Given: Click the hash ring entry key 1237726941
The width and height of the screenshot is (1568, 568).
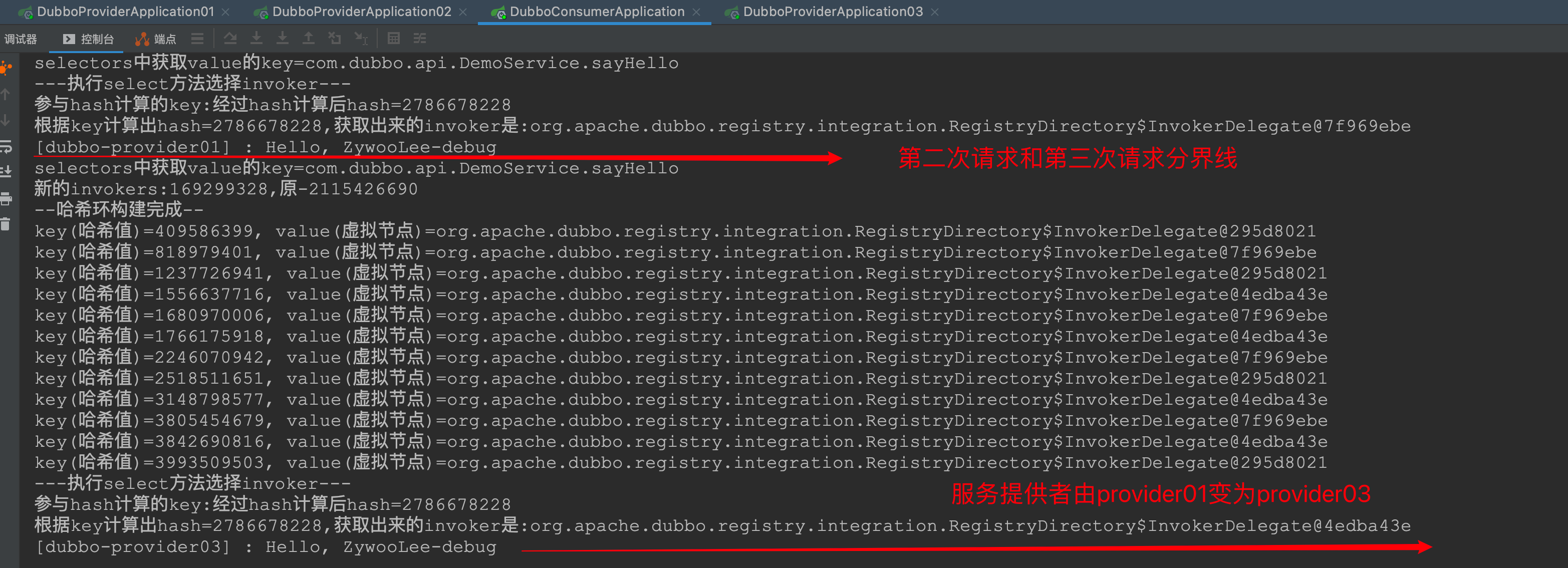Looking at the screenshot, I should coord(680,273).
